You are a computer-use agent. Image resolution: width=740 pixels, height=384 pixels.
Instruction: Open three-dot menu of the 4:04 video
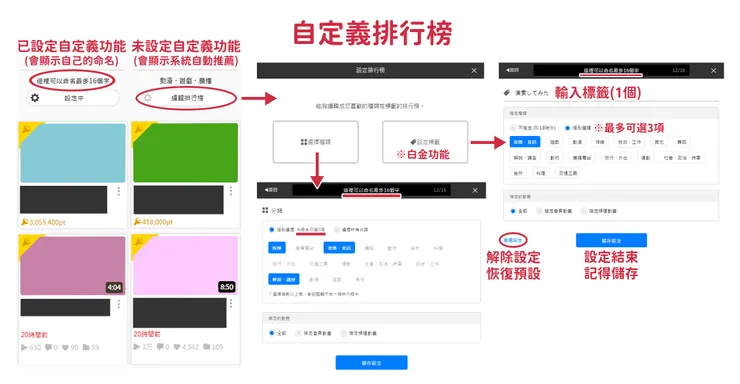point(118,304)
